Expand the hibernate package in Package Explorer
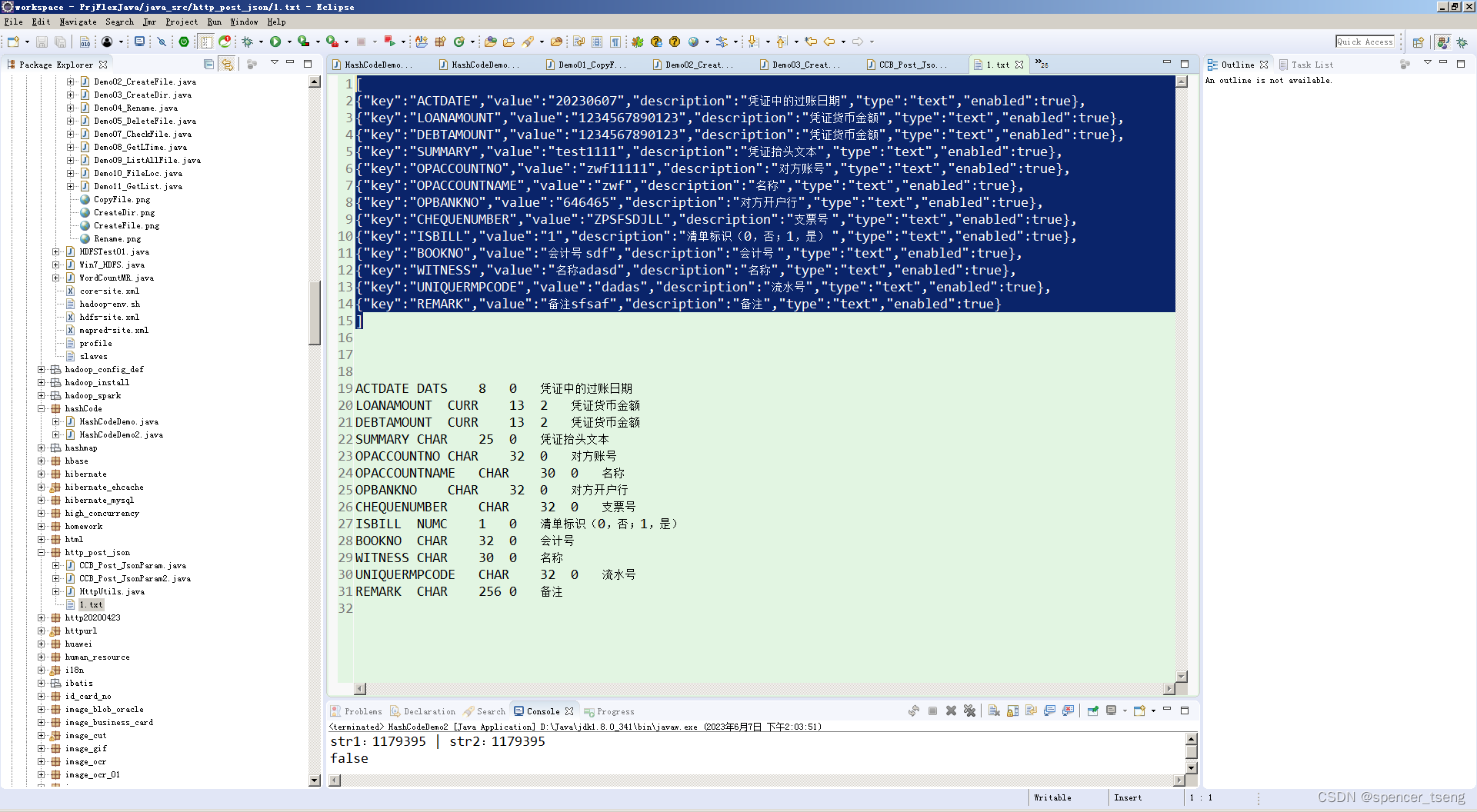Screen dimensions: 1477x812 click(x=41, y=474)
